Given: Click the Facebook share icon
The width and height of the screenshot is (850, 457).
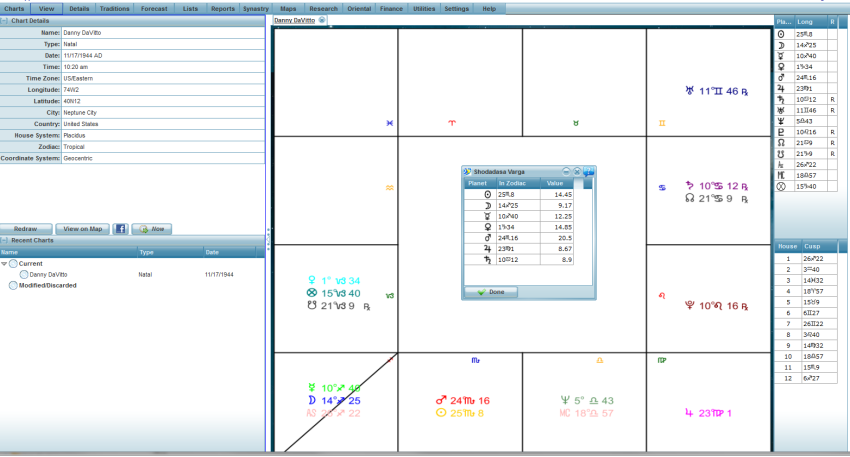Looking at the screenshot, I should click(119, 229).
